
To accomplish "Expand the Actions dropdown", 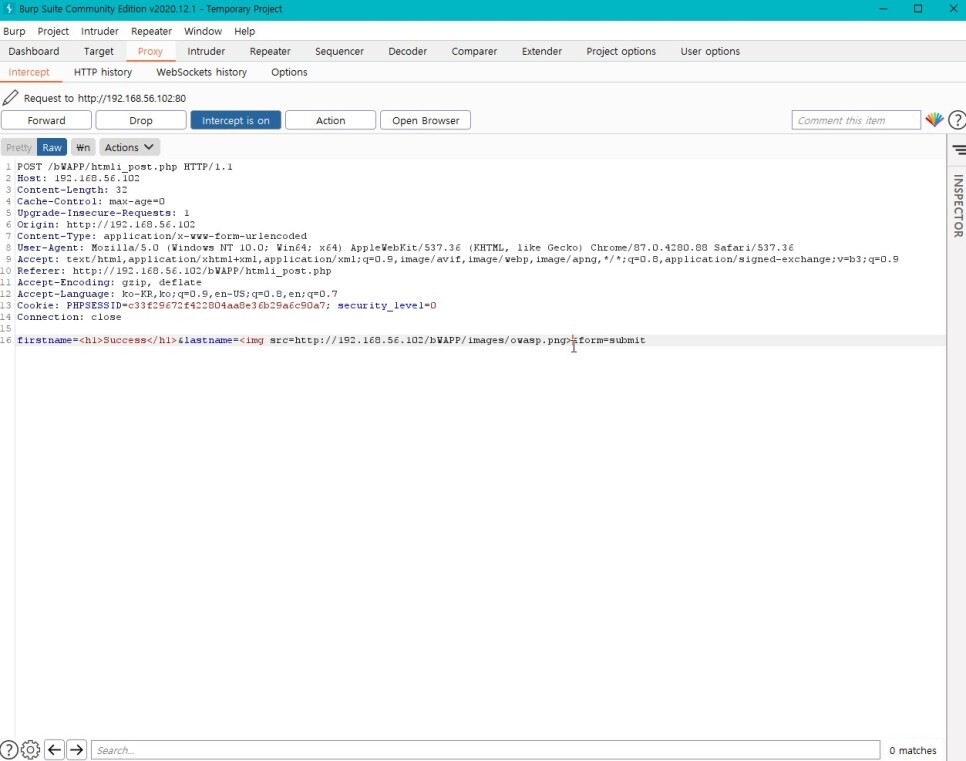I will (129, 147).
